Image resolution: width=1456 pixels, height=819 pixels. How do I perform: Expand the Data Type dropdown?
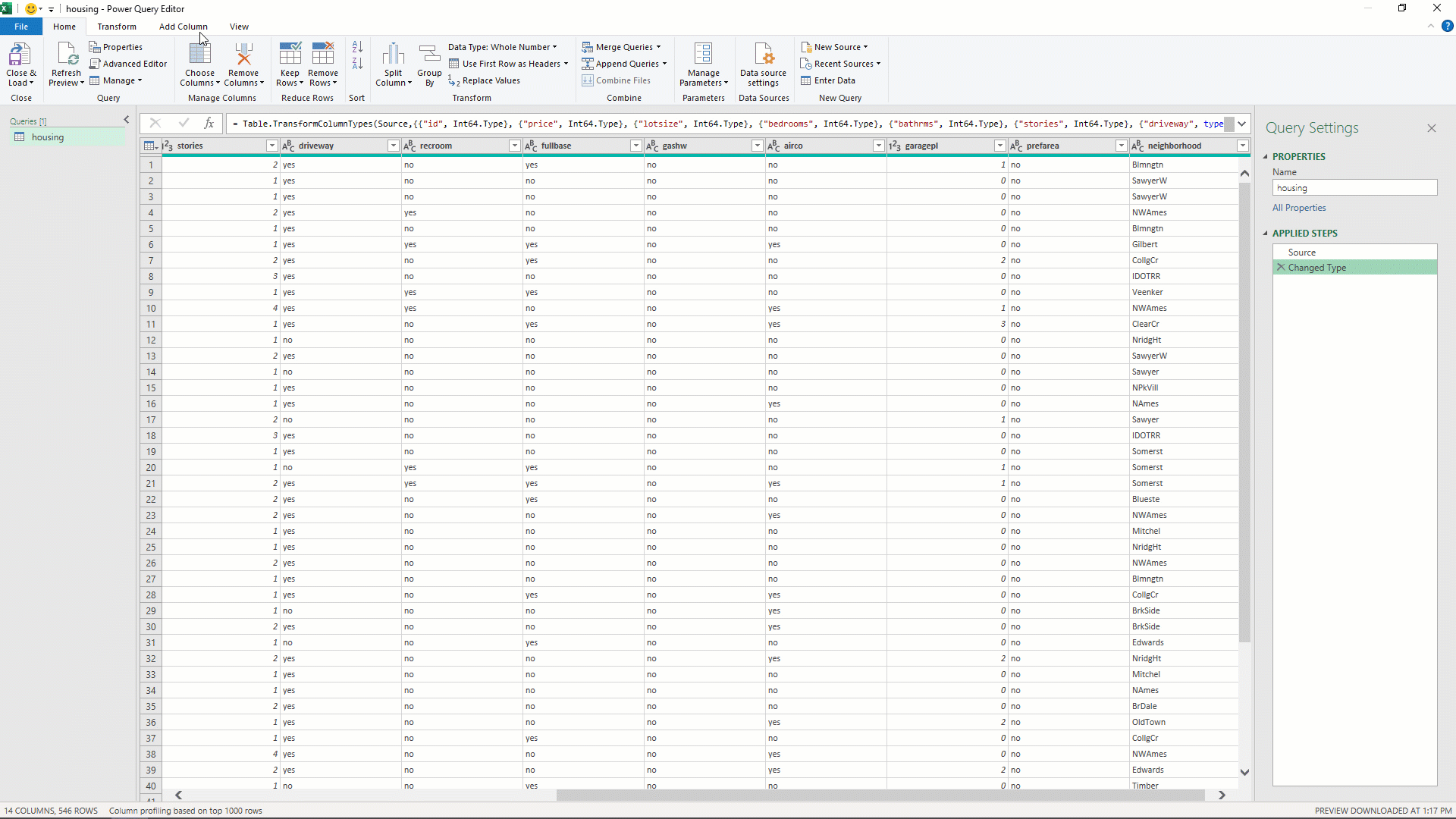click(x=557, y=47)
